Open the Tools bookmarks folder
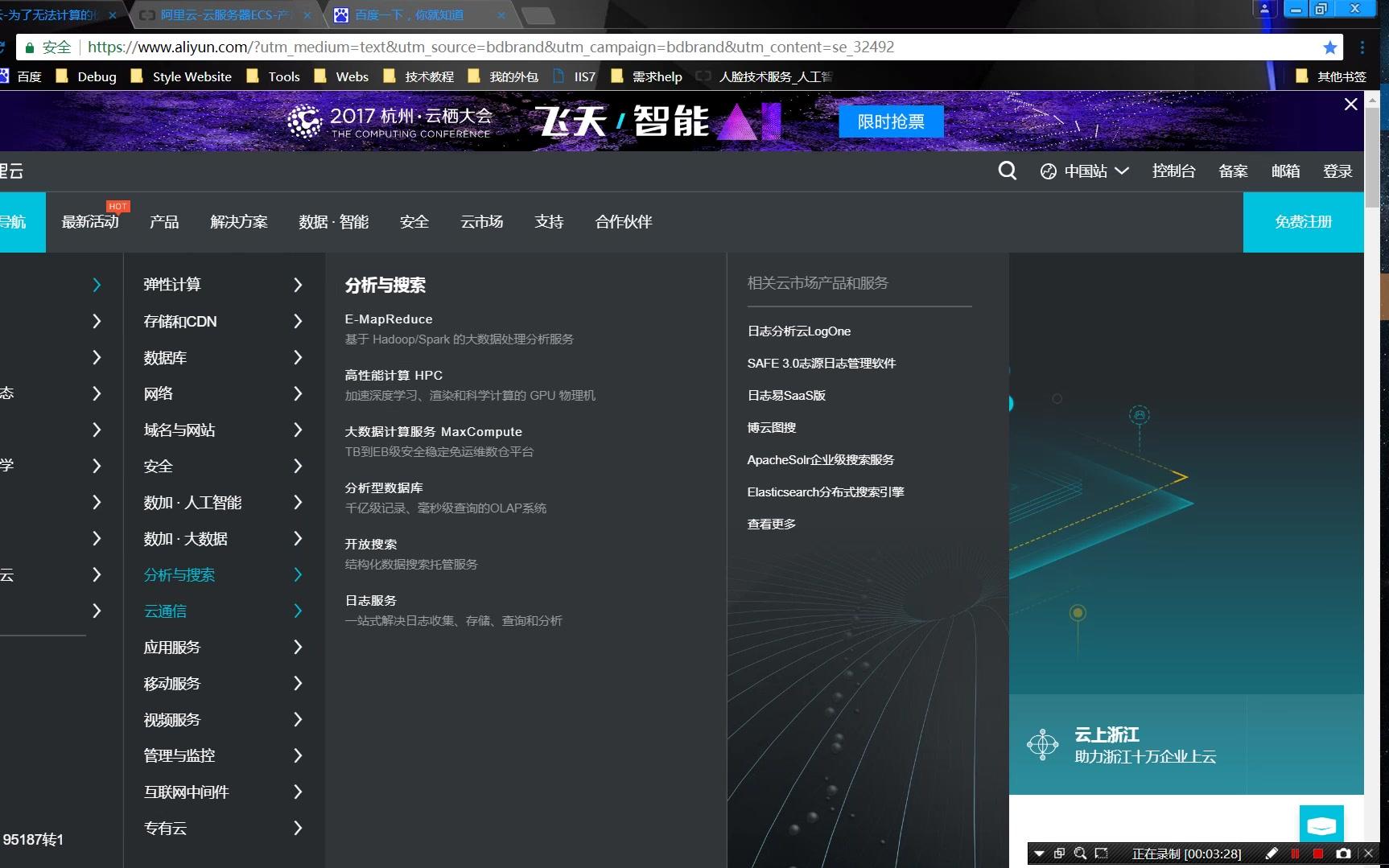The height and width of the screenshot is (868, 1389). (x=274, y=76)
